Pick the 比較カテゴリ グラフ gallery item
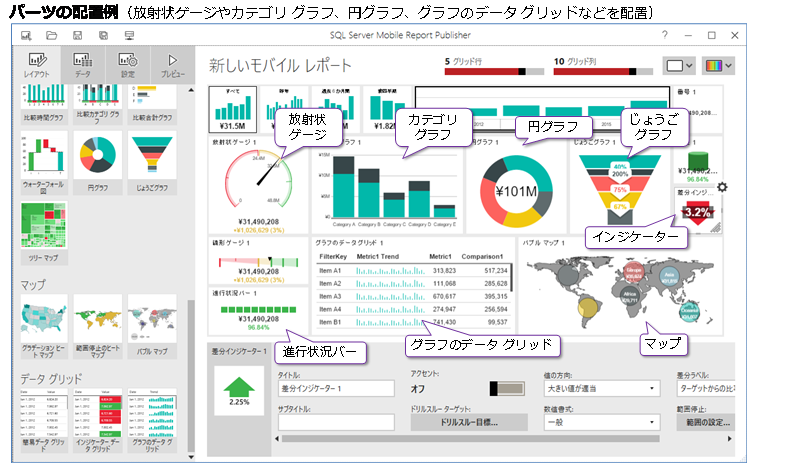Screen dimensions: 800x464 (x=97, y=104)
